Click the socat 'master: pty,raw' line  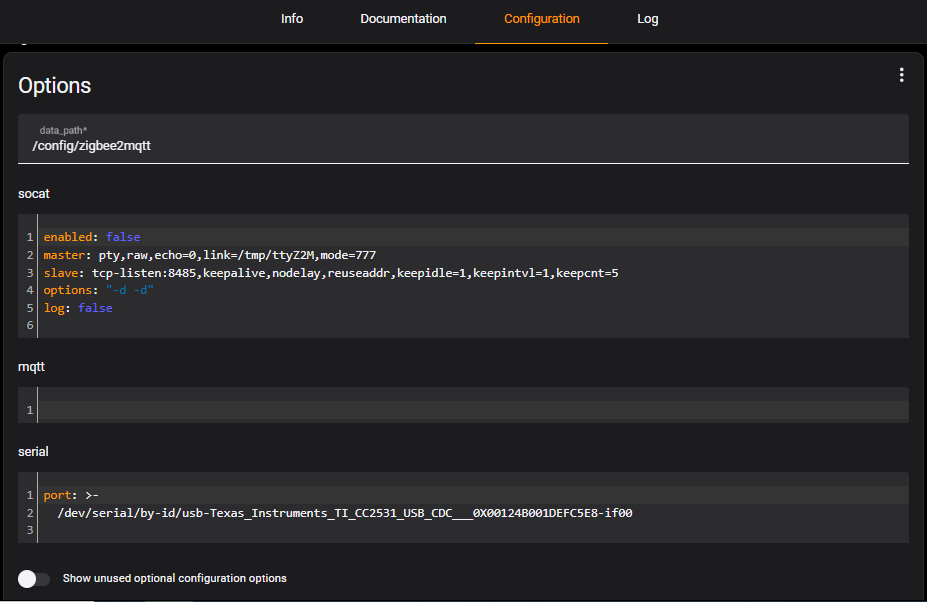tap(209, 255)
